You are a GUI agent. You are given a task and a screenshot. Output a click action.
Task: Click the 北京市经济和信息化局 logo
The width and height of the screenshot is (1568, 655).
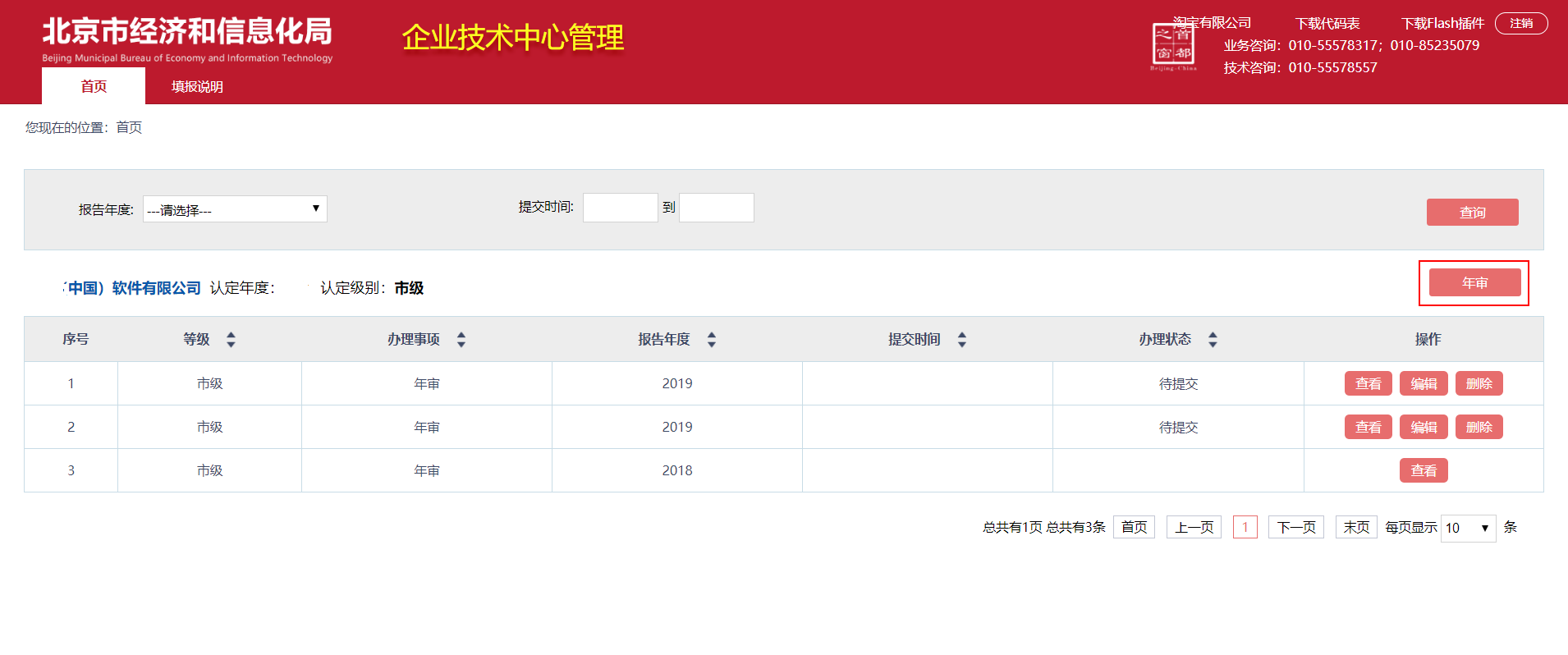(x=187, y=39)
